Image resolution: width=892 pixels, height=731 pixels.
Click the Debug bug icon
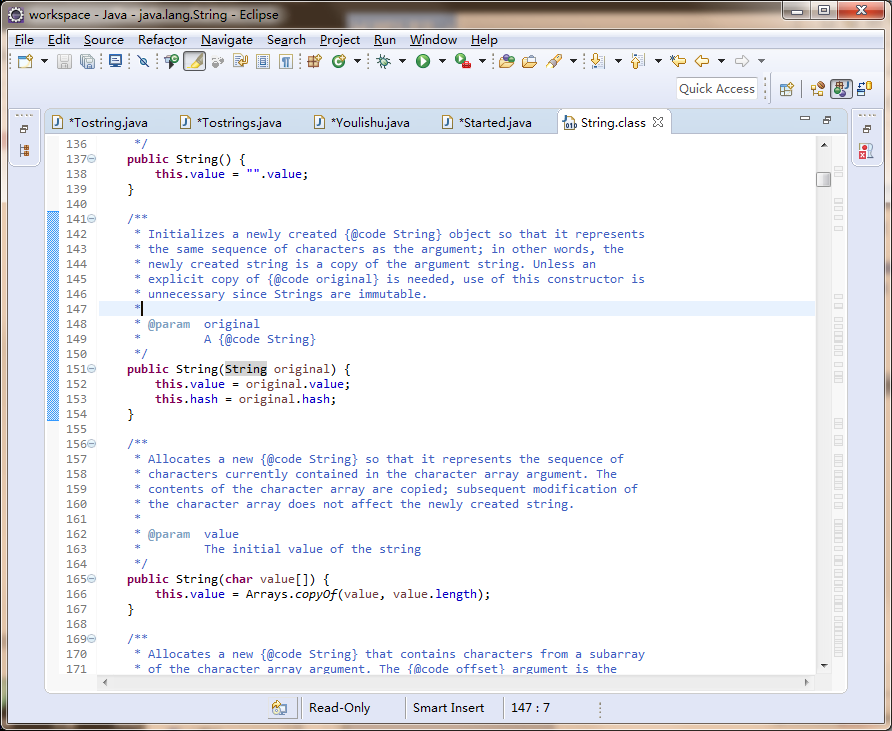coord(383,61)
